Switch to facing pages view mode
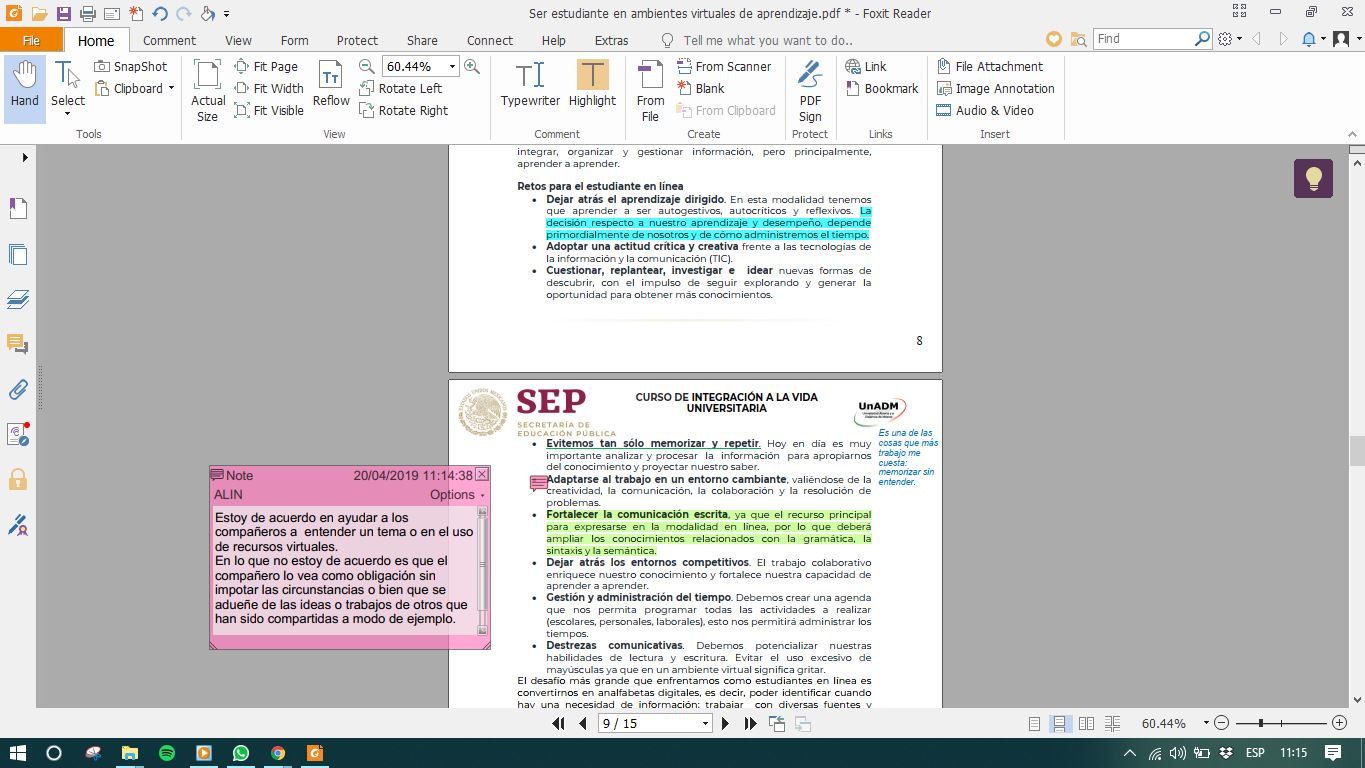This screenshot has width=1365, height=768. (1086, 723)
